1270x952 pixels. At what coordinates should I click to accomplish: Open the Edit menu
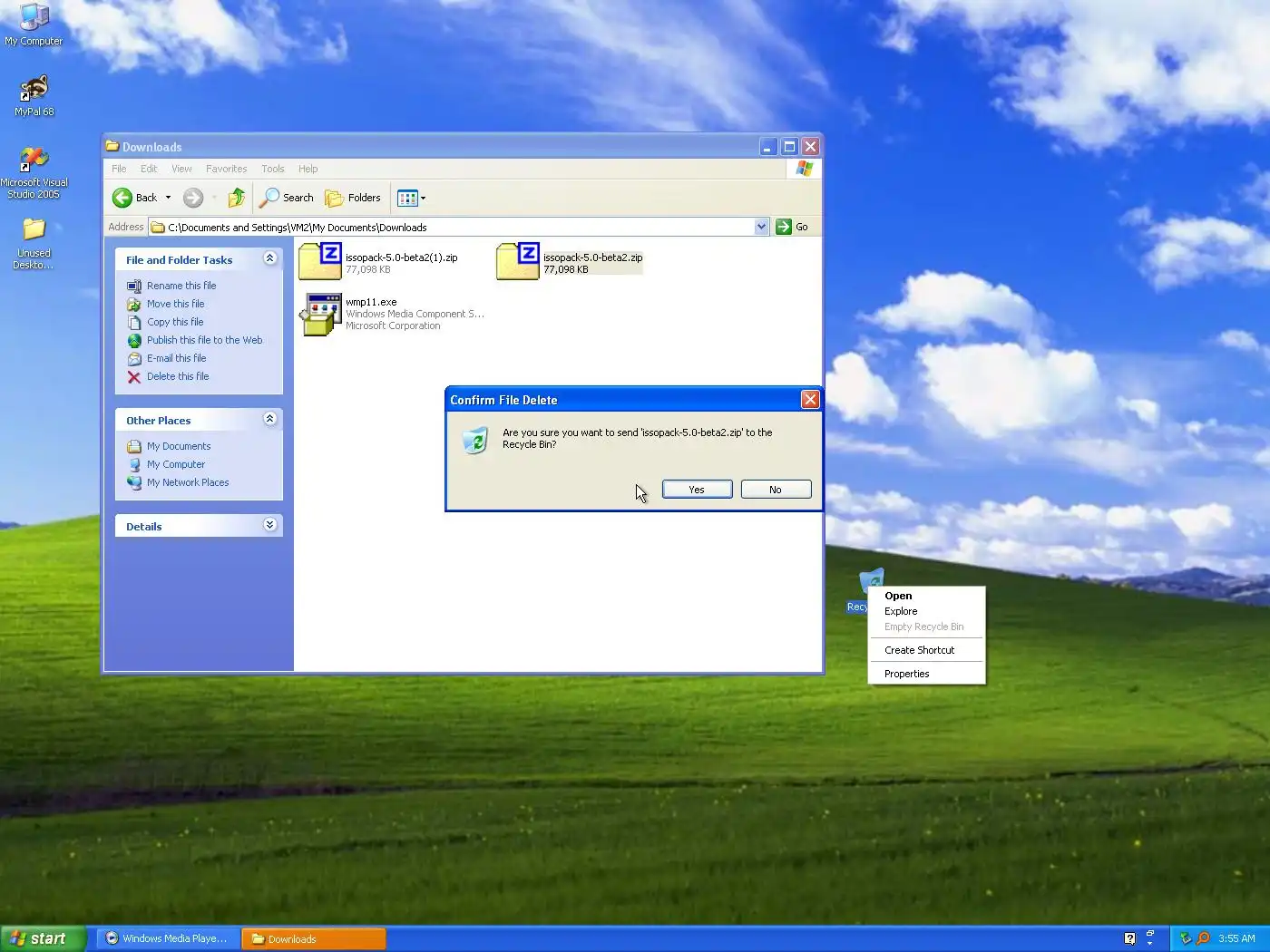click(x=149, y=169)
